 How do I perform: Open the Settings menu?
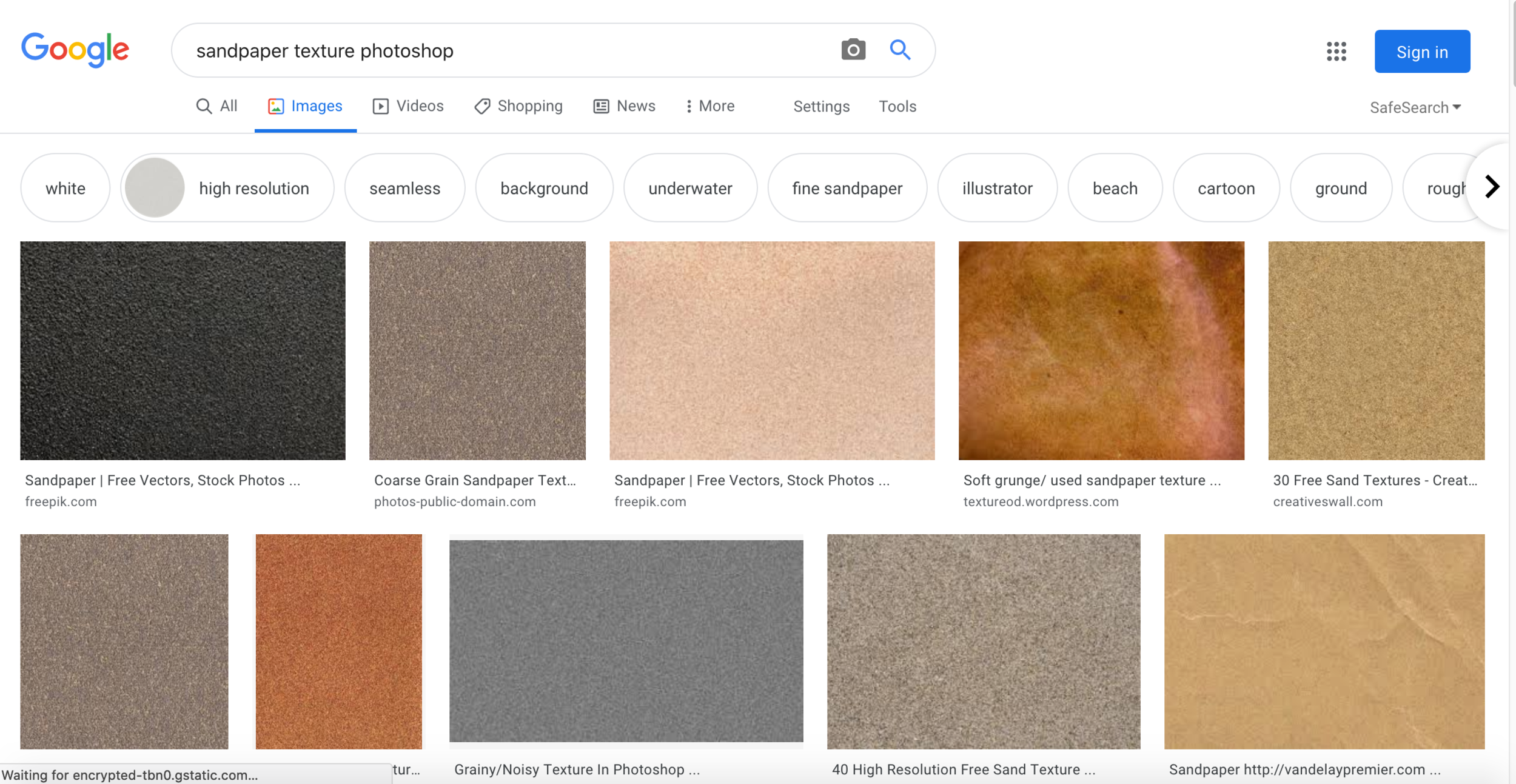[x=821, y=107]
